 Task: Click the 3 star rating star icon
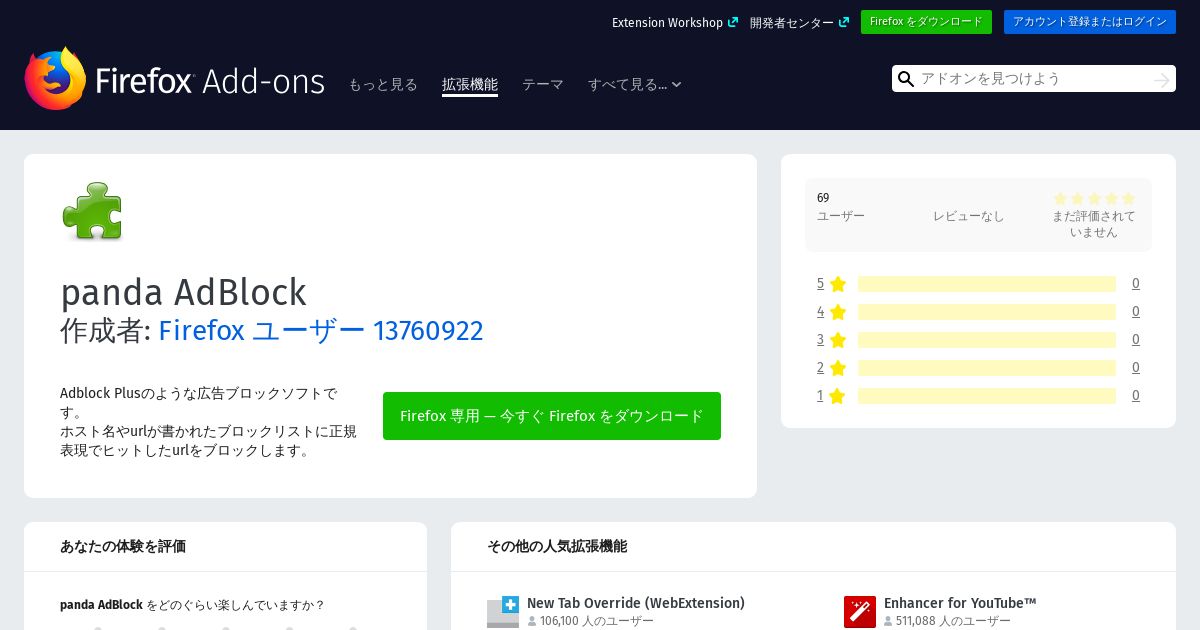838,340
